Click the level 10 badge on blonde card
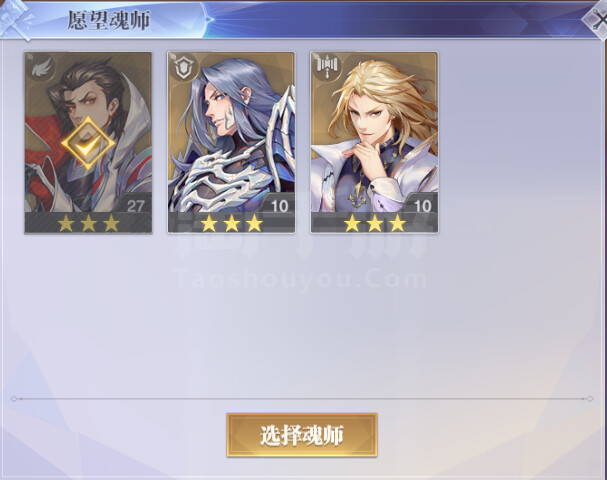The width and height of the screenshot is (607, 480). (422, 206)
